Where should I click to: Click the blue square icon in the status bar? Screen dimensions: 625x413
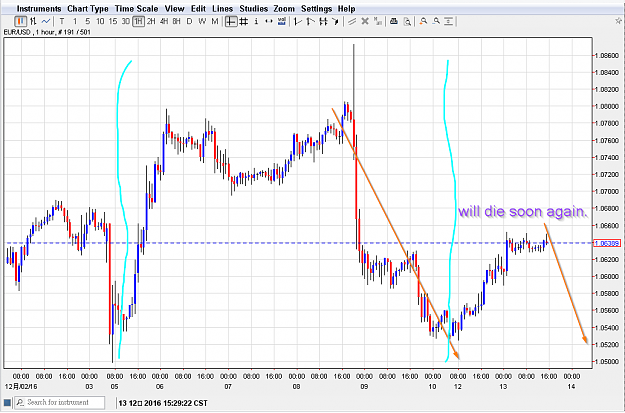(x=7, y=403)
